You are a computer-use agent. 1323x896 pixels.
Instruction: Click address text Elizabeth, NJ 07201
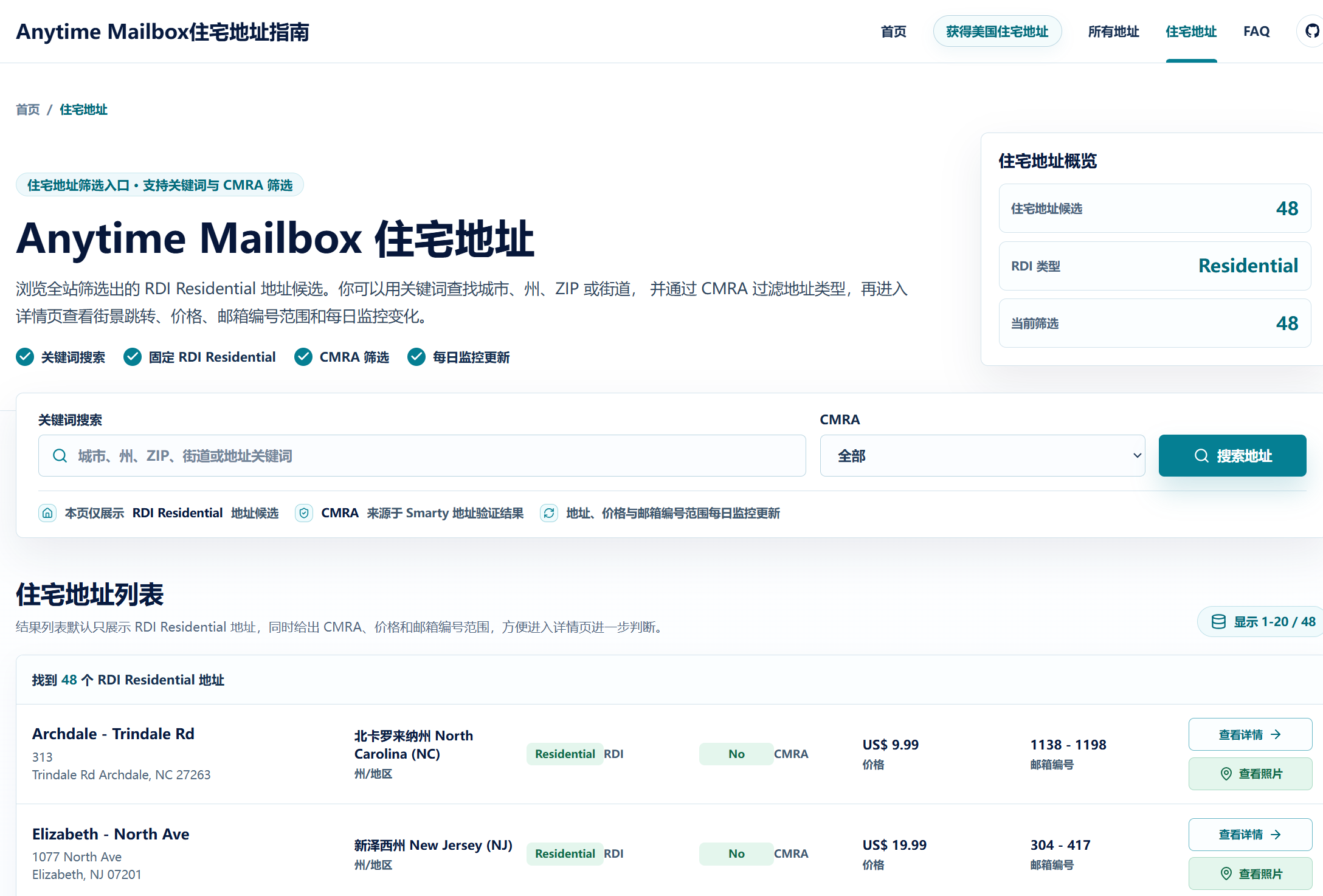click(x=87, y=874)
